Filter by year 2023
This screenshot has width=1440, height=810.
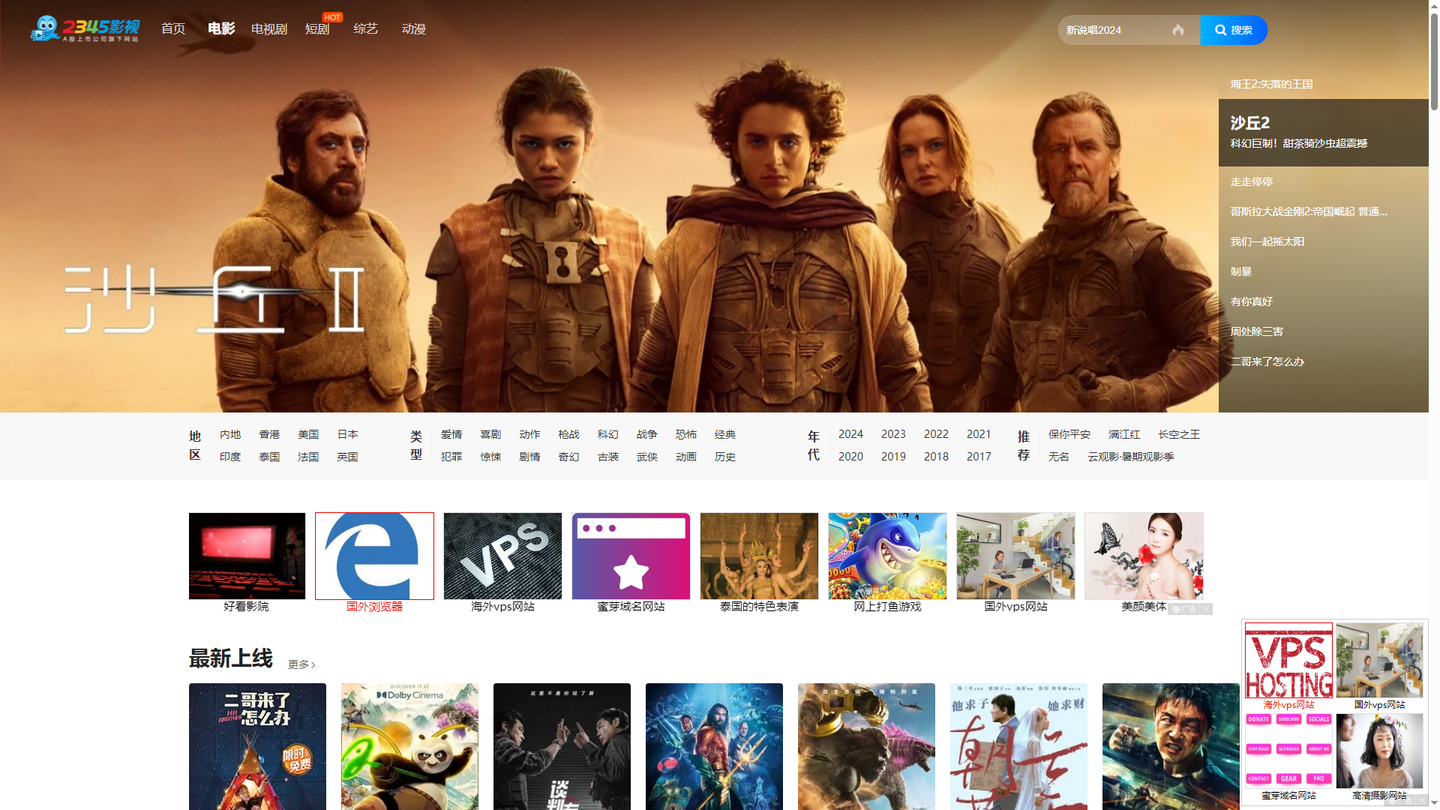pos(893,435)
